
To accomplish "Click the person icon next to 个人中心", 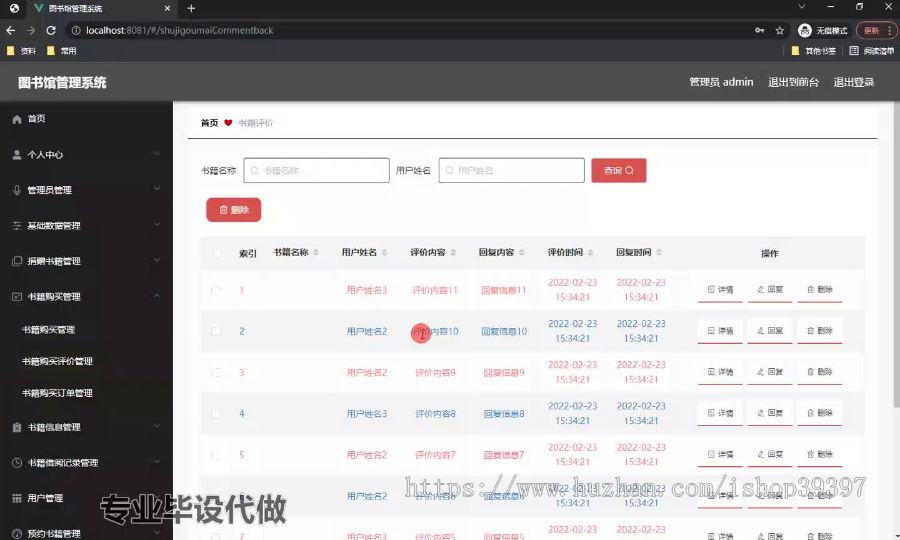I will click(17, 155).
